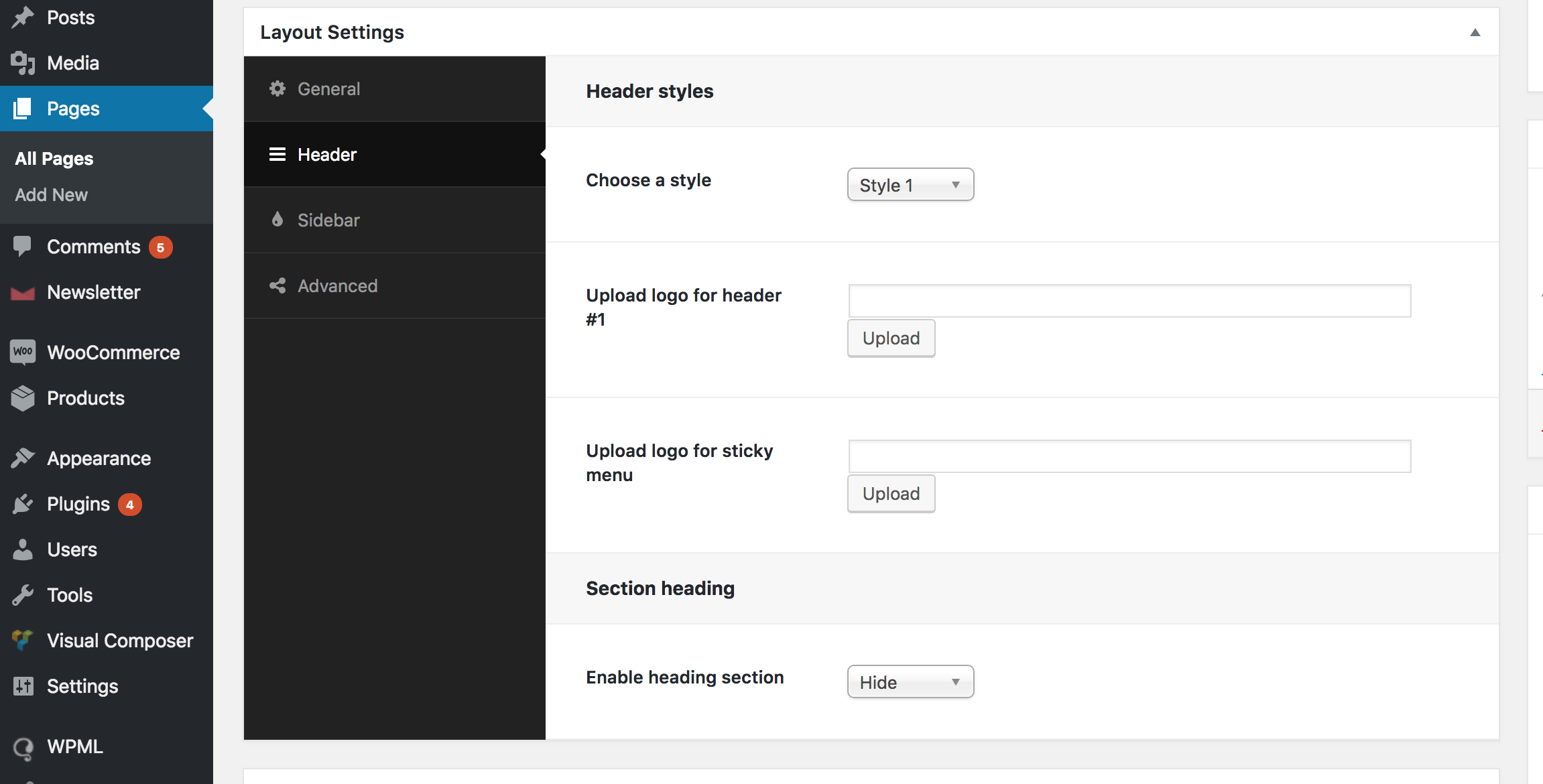Open the Choose a style dropdown
1543x784 pixels.
(910, 185)
